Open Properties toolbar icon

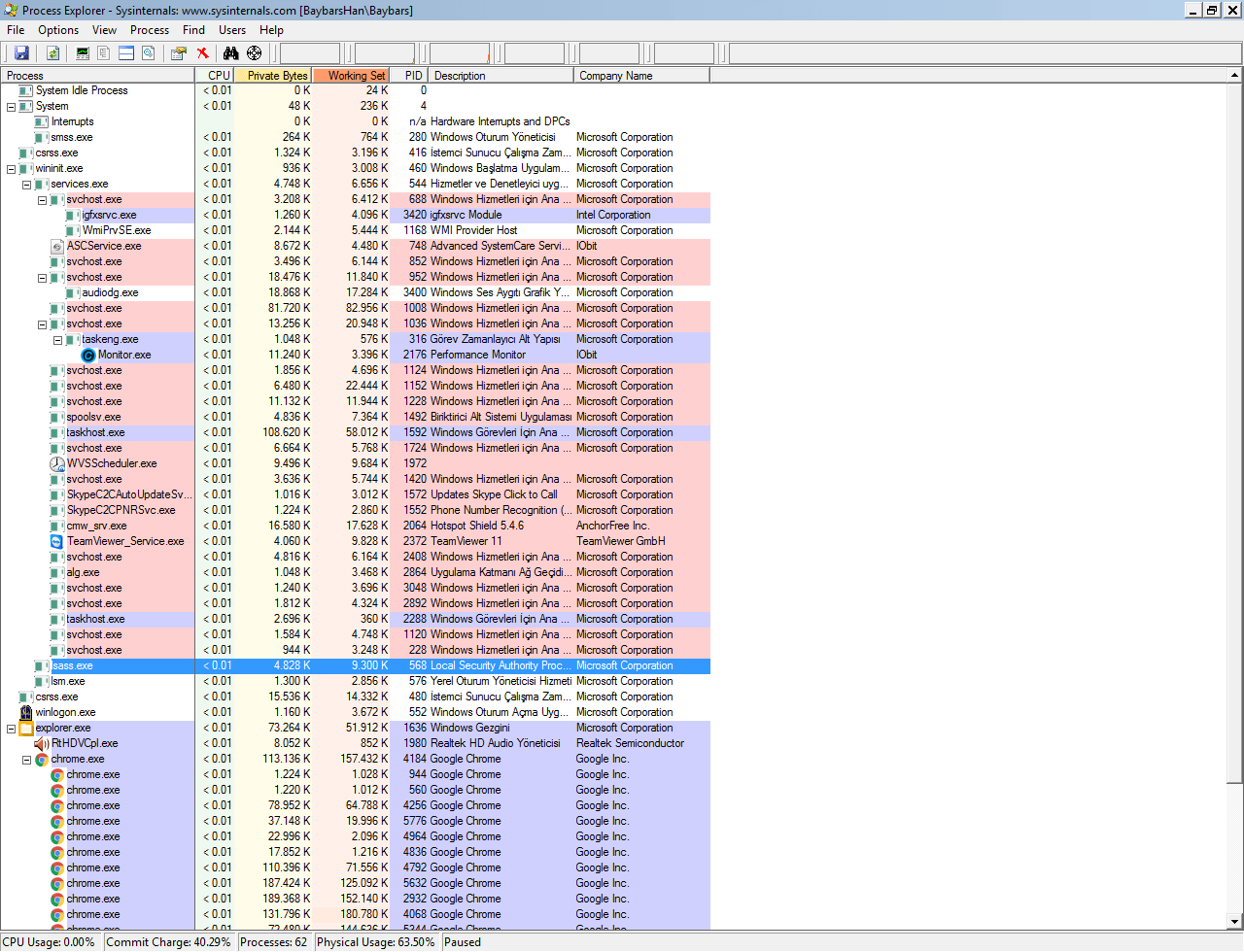[x=179, y=53]
